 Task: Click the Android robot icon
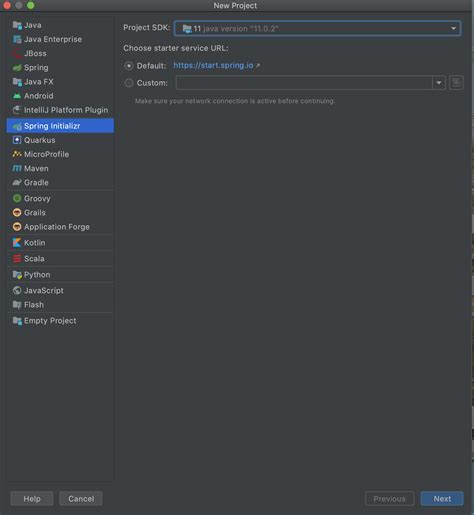pos(17,96)
